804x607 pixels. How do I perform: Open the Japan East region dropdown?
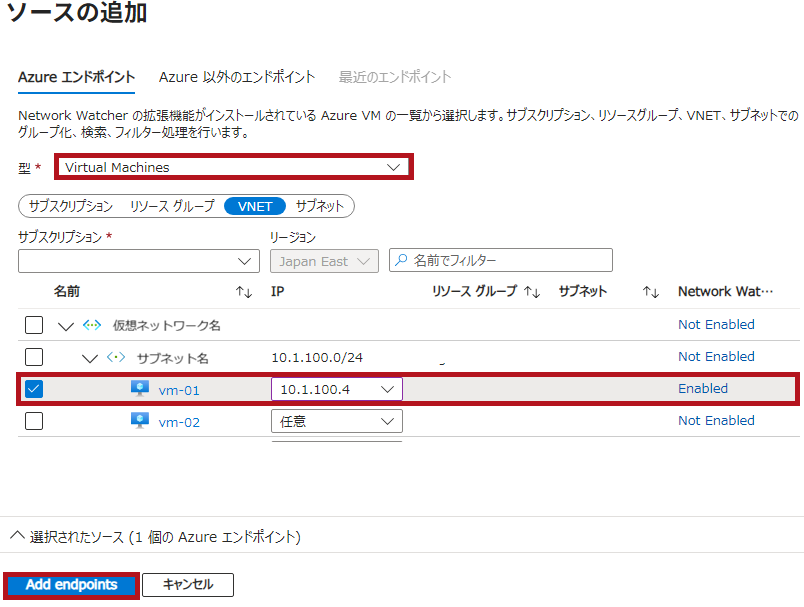pos(324,261)
